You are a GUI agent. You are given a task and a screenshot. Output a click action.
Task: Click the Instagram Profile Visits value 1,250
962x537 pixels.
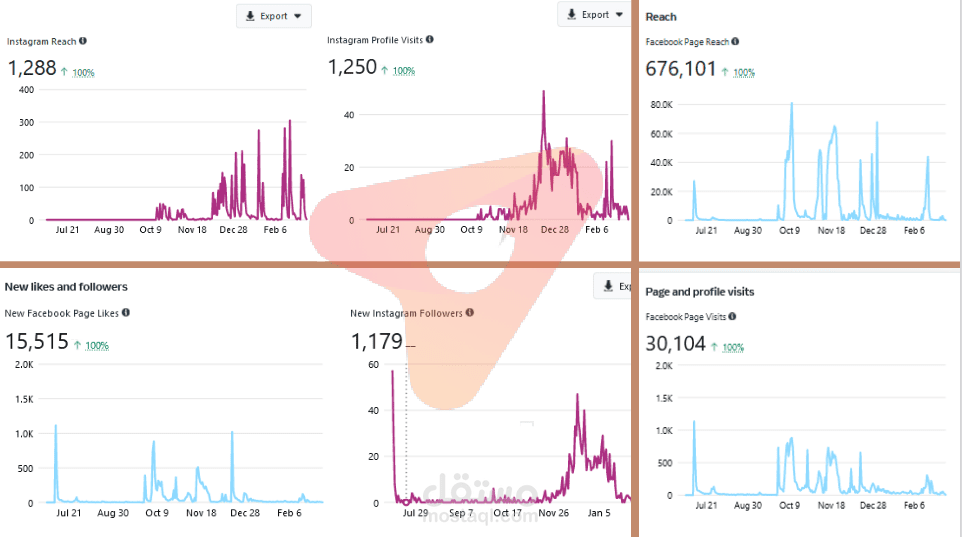[x=352, y=66]
